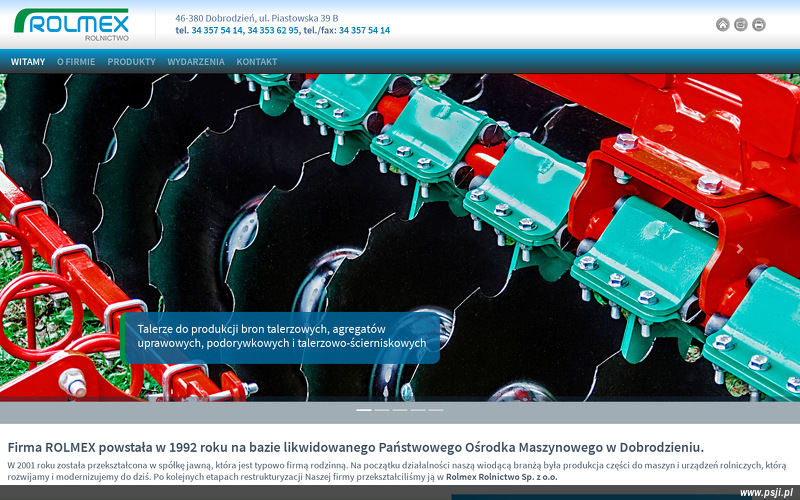Select the WITAMY menu item

coord(28,62)
